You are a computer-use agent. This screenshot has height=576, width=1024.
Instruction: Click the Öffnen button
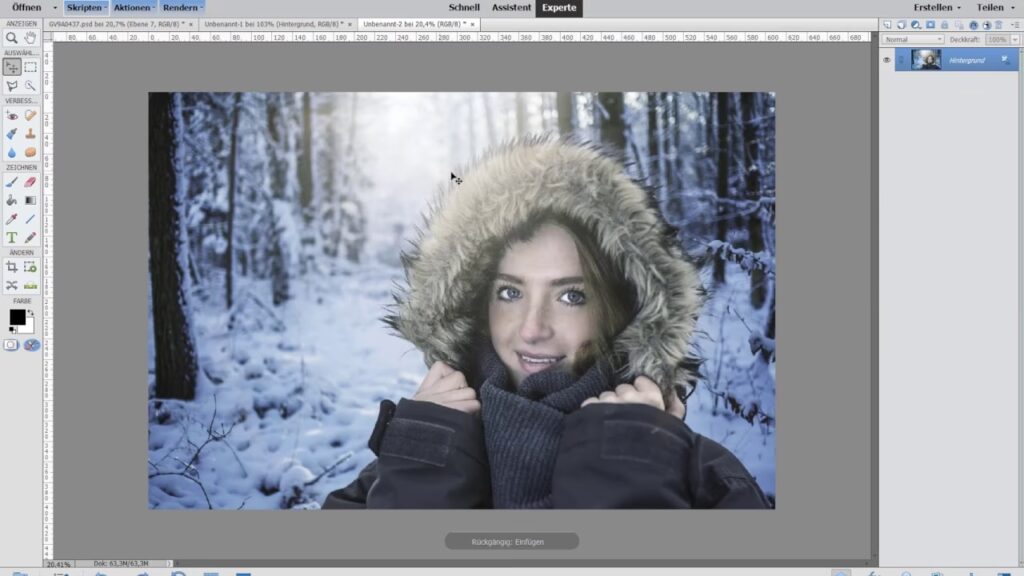(27, 7)
